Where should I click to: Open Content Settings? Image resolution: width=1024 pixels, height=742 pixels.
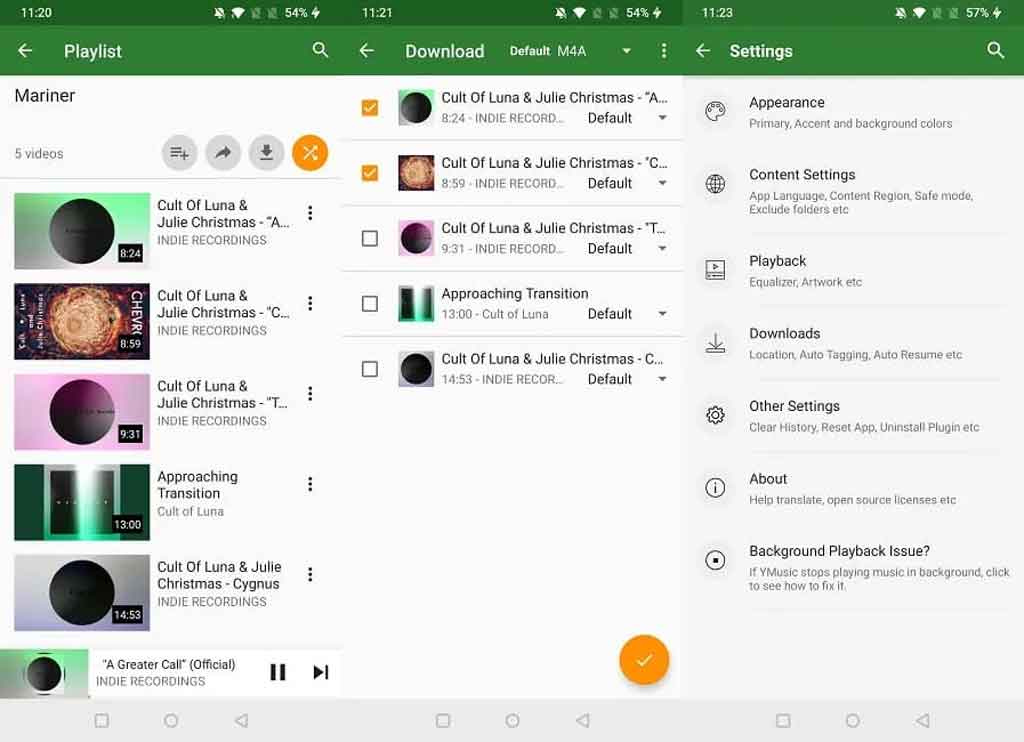[x=854, y=191]
